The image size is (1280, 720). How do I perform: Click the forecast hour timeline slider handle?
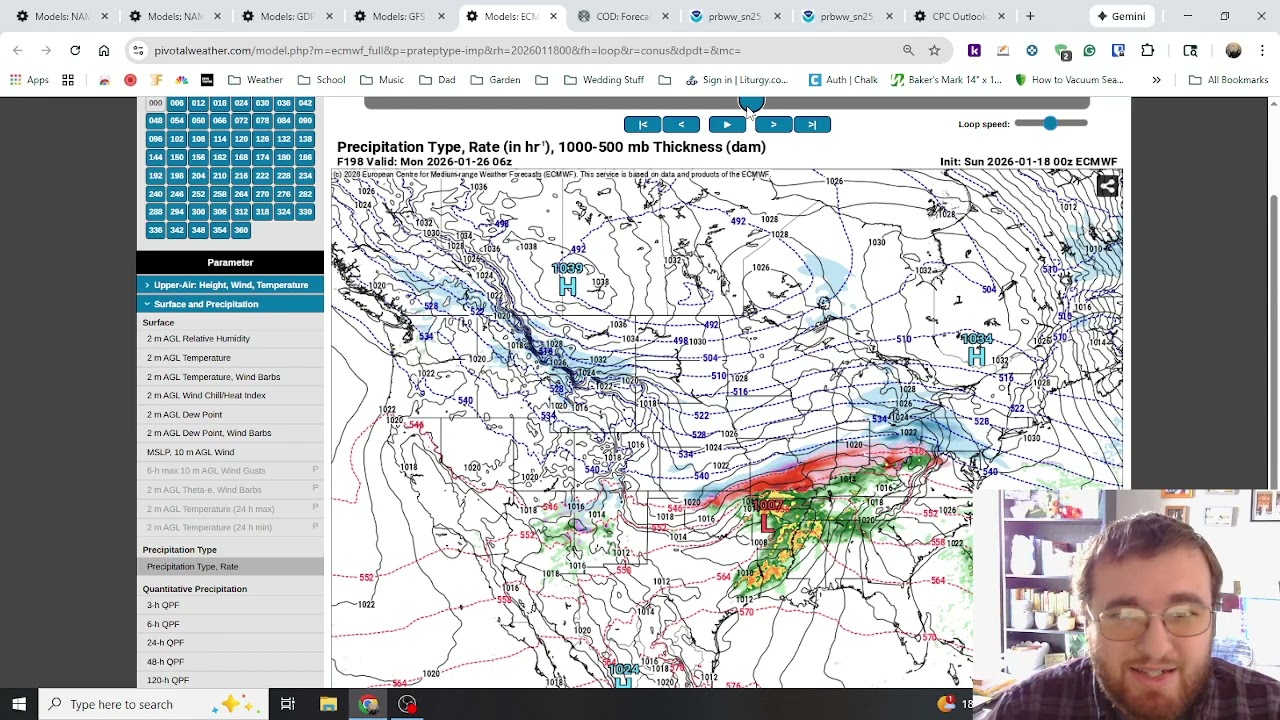point(751,104)
